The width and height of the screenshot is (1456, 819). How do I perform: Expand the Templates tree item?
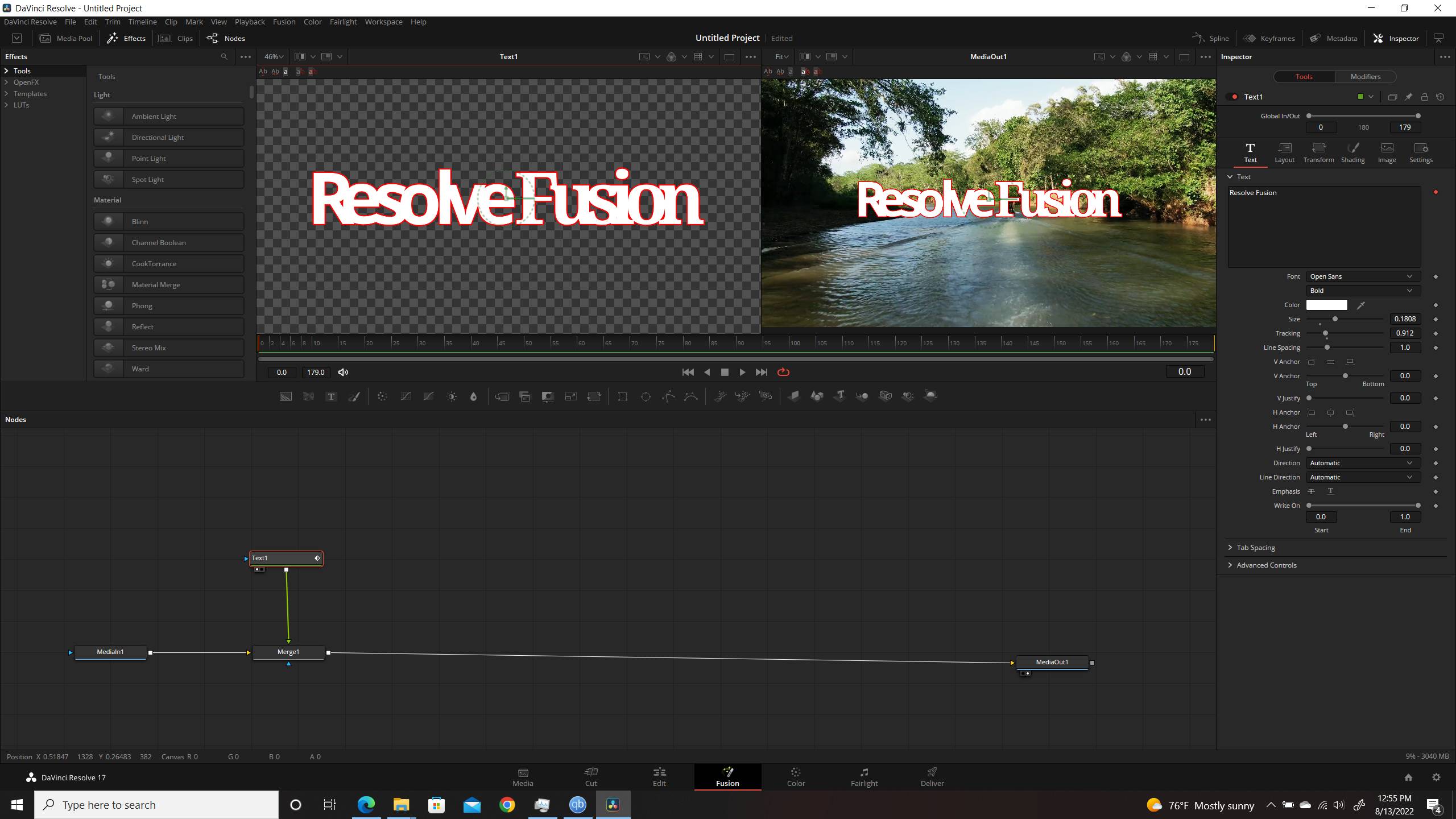point(7,94)
